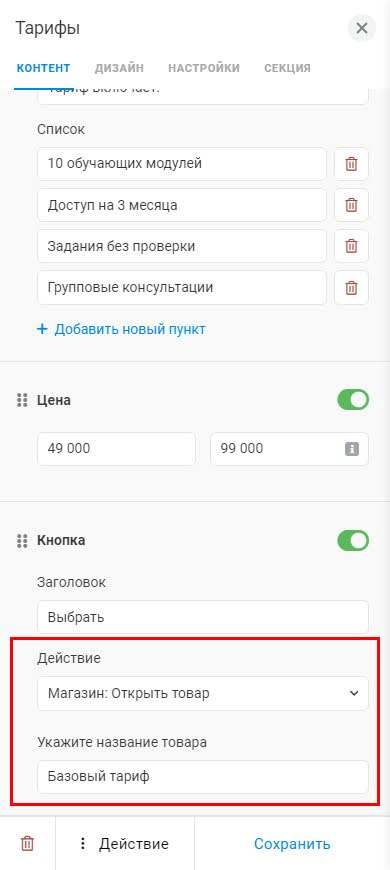This screenshot has height=870, width=390.
Task: Delete the 'Доступ на 3 месяца' list item
Action: (351, 205)
